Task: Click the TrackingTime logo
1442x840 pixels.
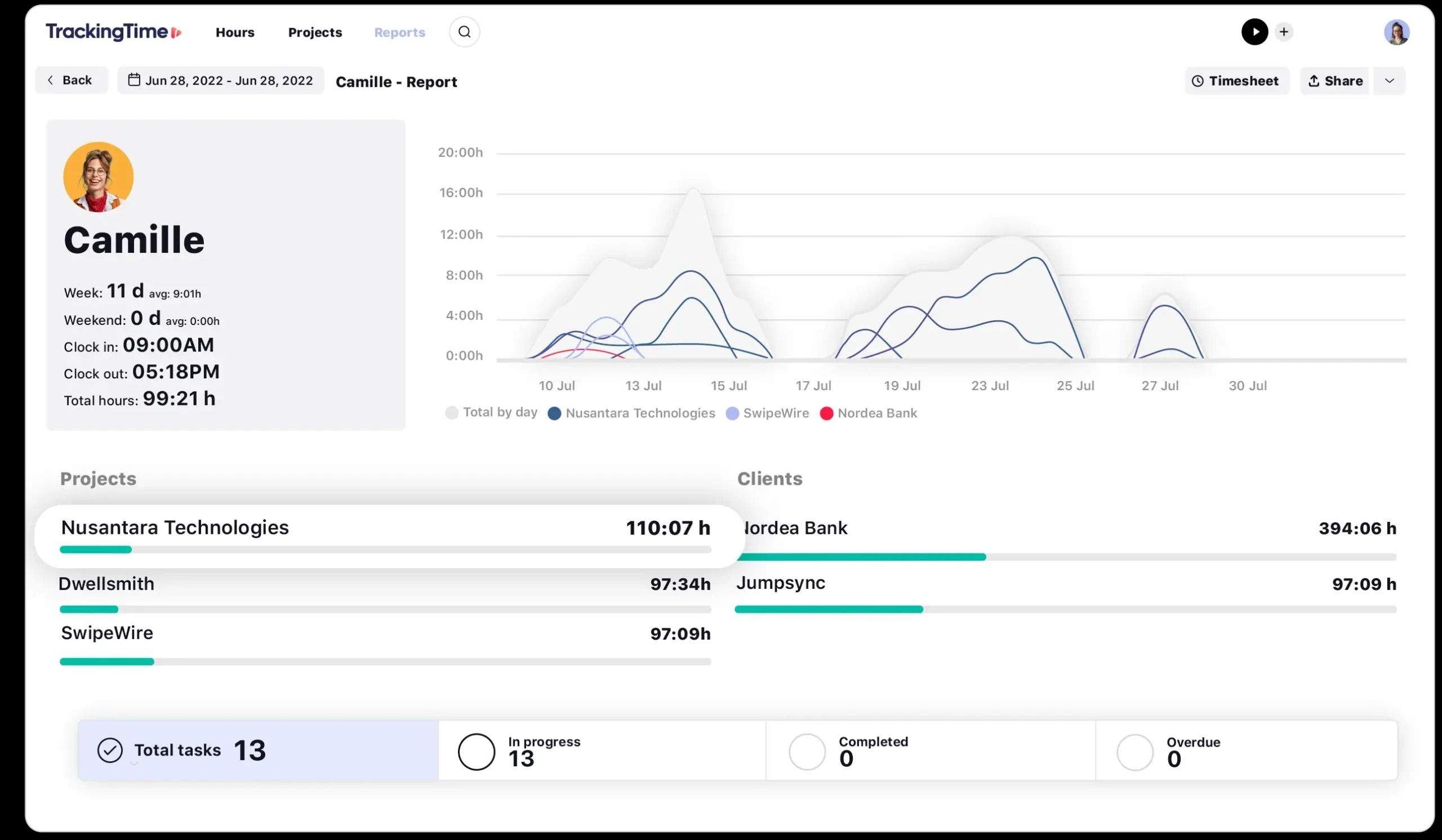Action: (x=113, y=32)
